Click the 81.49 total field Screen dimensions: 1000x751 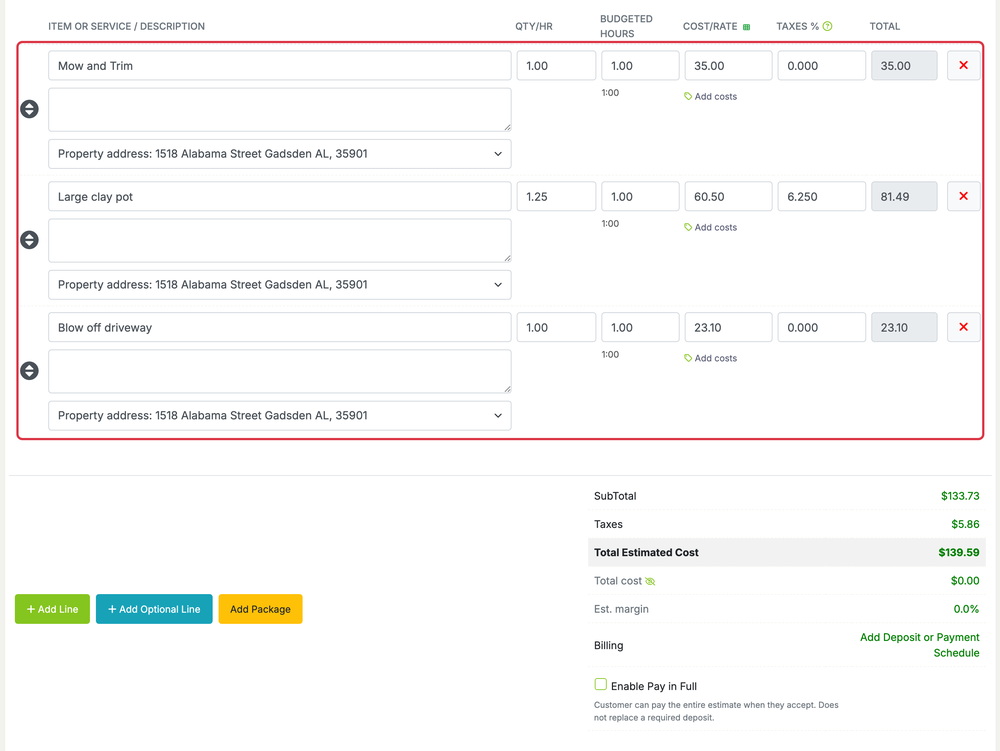(904, 196)
